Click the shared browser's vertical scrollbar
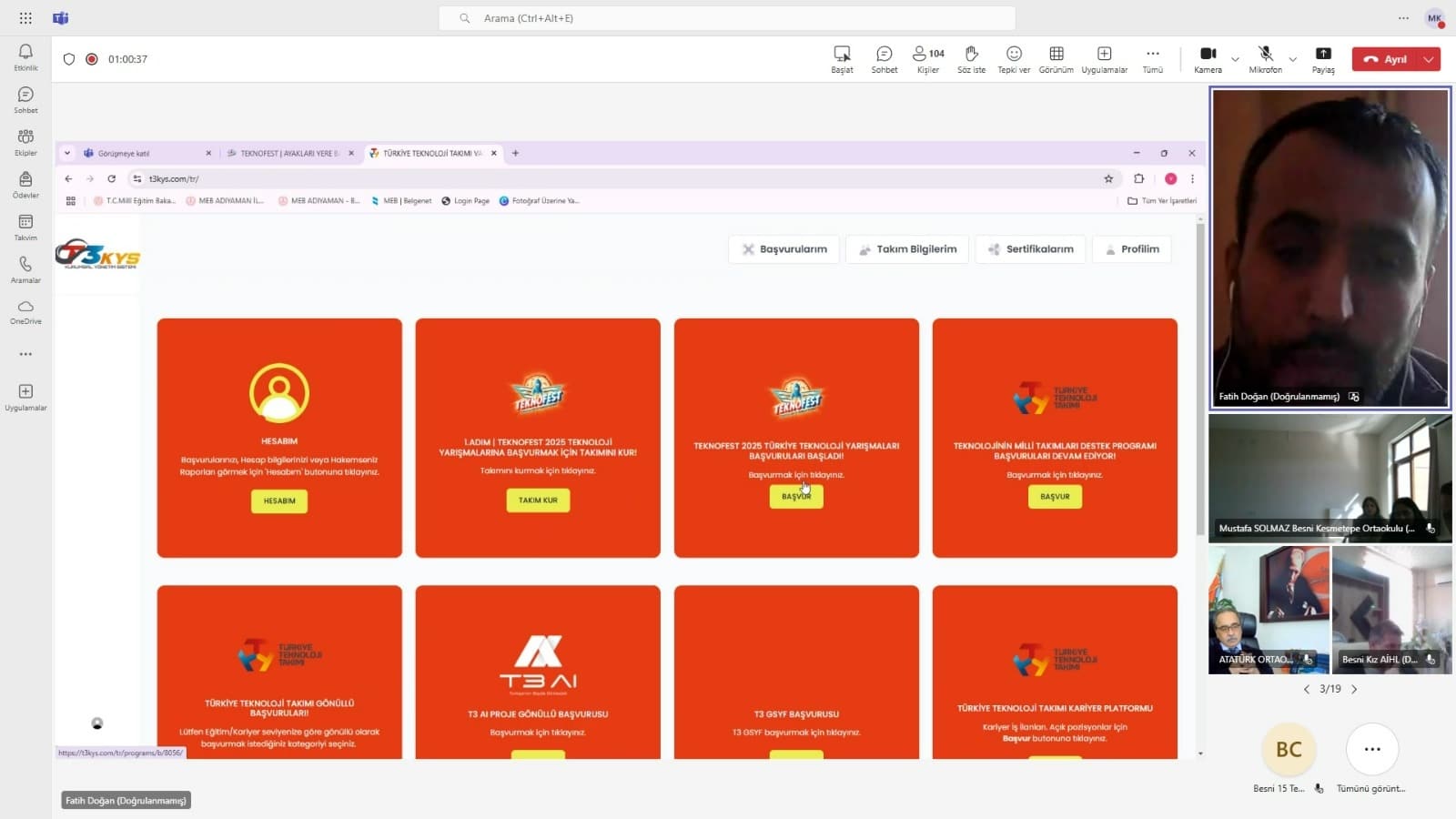The width and height of the screenshot is (1456, 819). pyautogui.click(x=1200, y=378)
